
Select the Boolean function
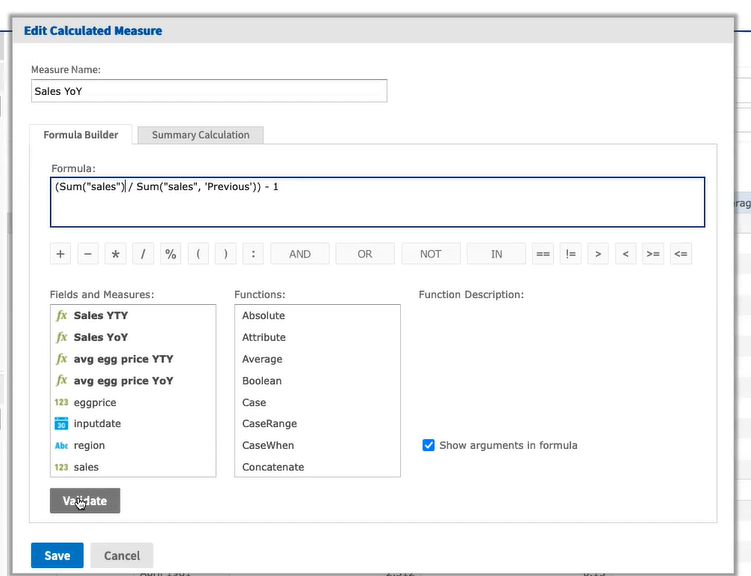(262, 381)
